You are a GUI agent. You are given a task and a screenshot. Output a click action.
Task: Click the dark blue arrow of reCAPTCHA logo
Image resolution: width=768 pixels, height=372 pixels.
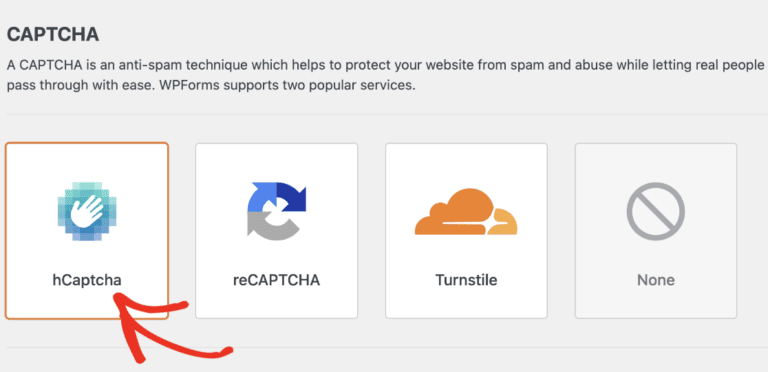pyautogui.click(x=291, y=197)
